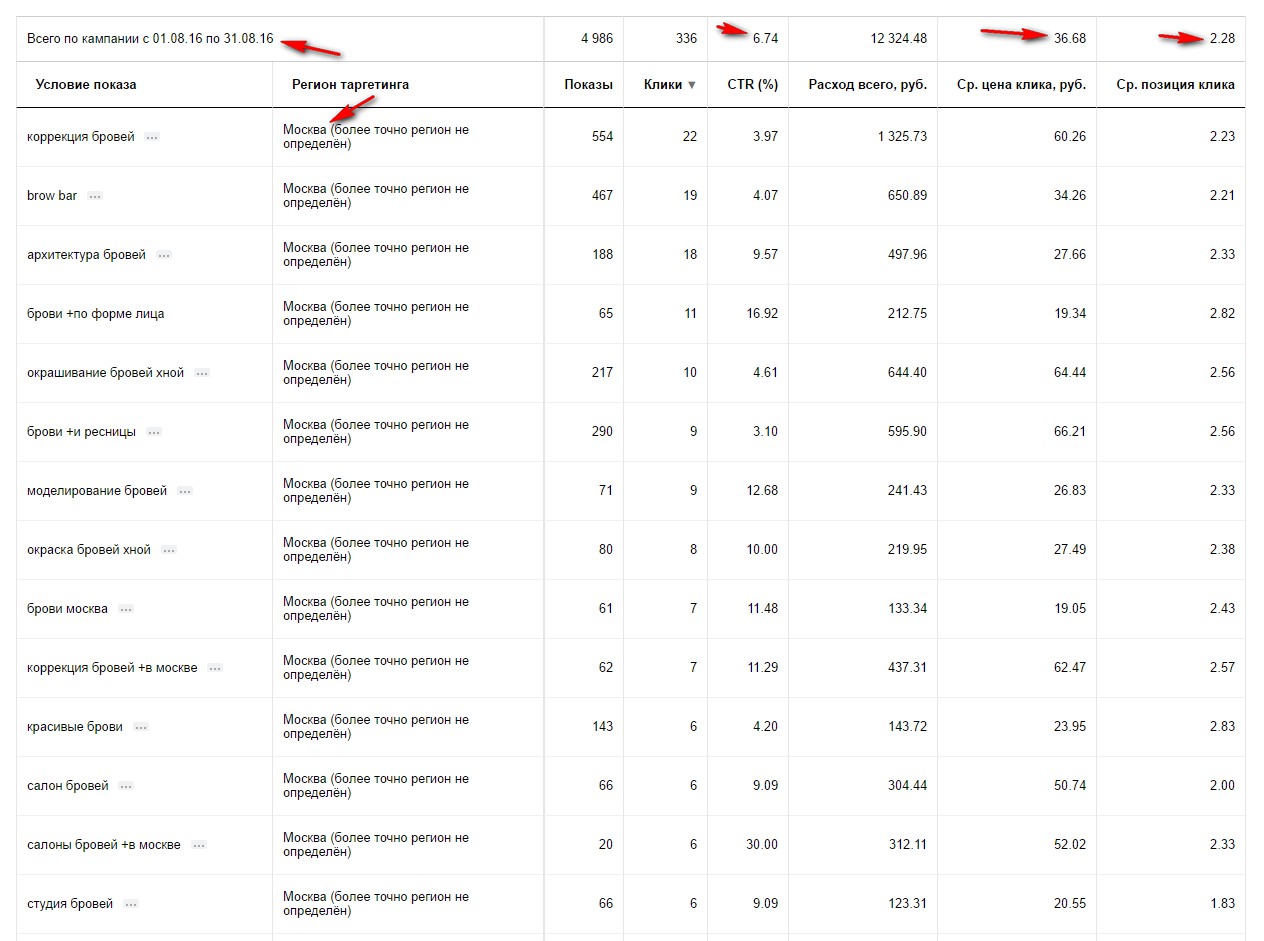This screenshot has height=941, width=1264.
Task: Open ellipsis menu next to брови +и ресницы
Action: pyautogui.click(x=154, y=432)
